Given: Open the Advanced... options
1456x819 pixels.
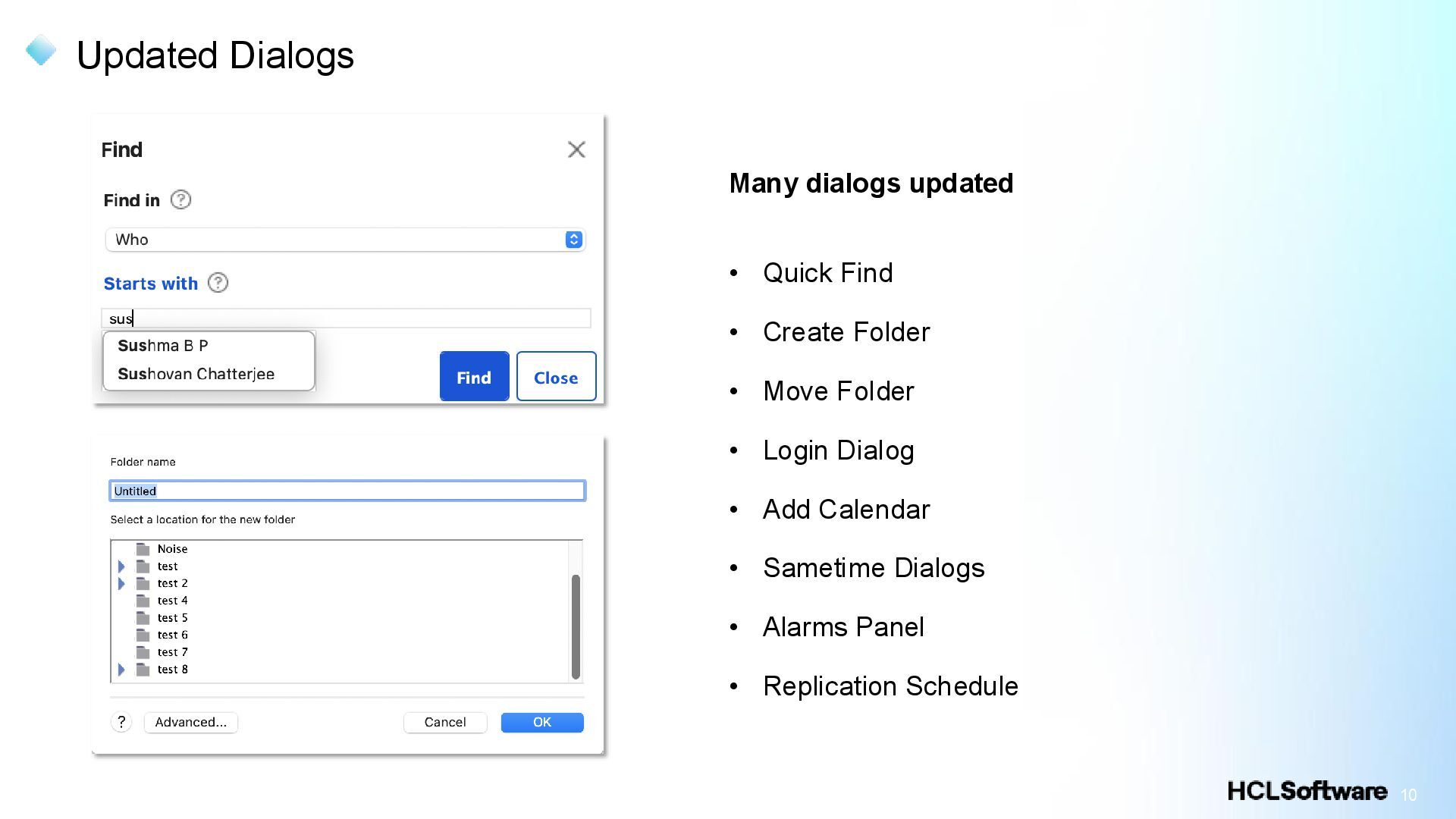Looking at the screenshot, I should point(190,722).
